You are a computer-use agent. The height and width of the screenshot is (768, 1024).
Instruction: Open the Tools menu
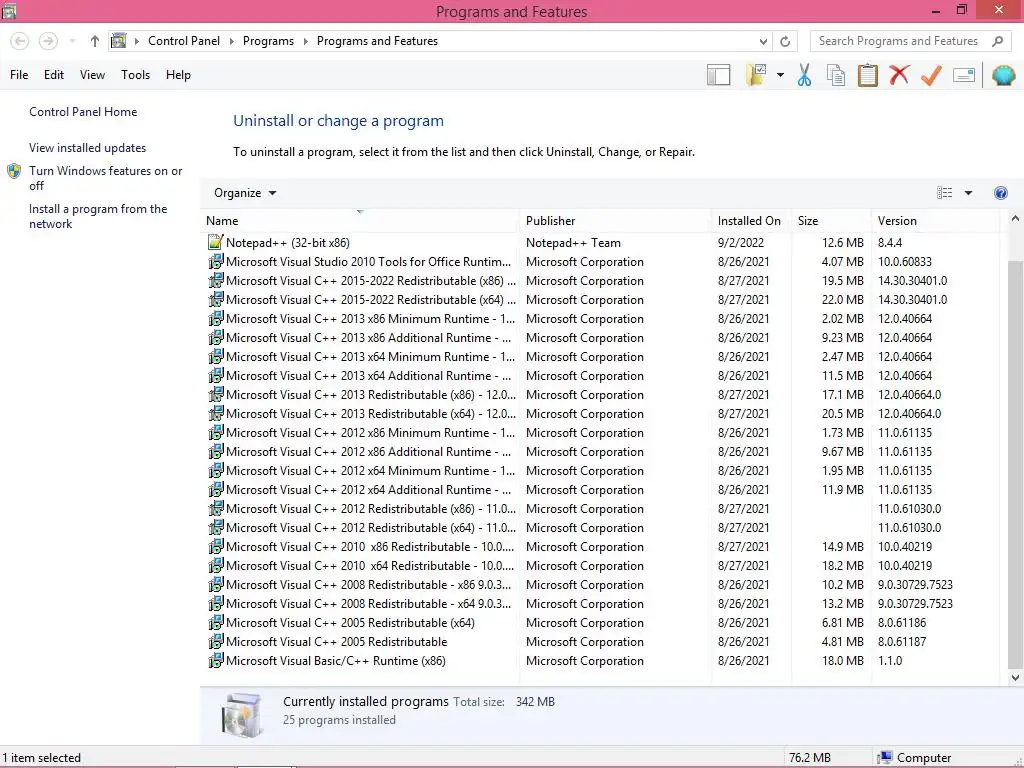135,75
